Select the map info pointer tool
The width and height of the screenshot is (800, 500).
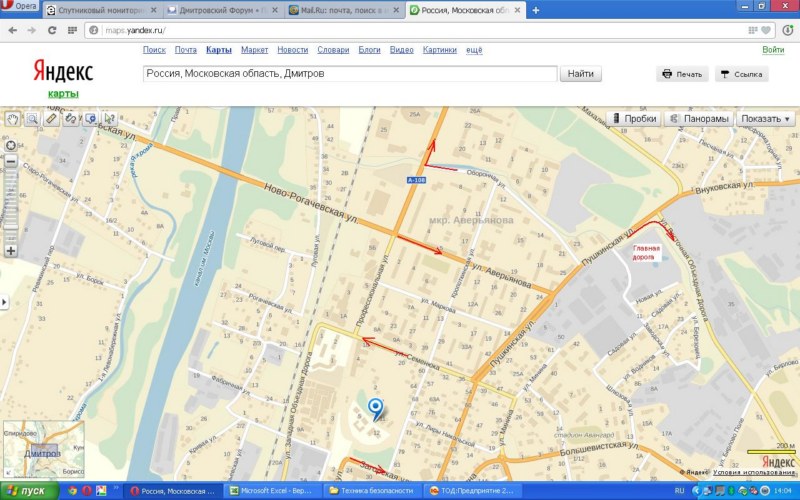109,119
